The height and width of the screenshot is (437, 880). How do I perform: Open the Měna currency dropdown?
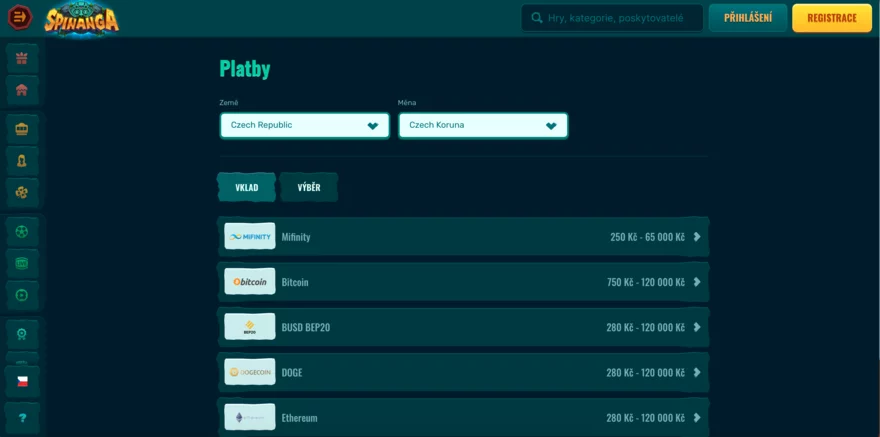pos(482,125)
